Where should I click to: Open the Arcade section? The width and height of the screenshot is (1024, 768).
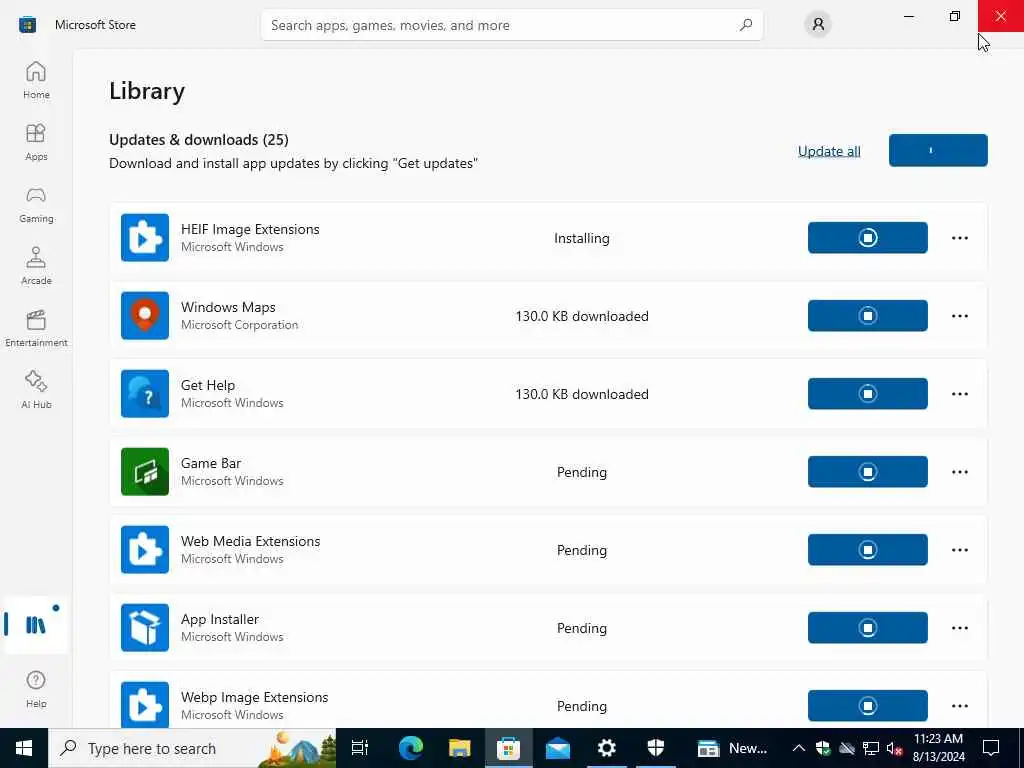point(36,266)
